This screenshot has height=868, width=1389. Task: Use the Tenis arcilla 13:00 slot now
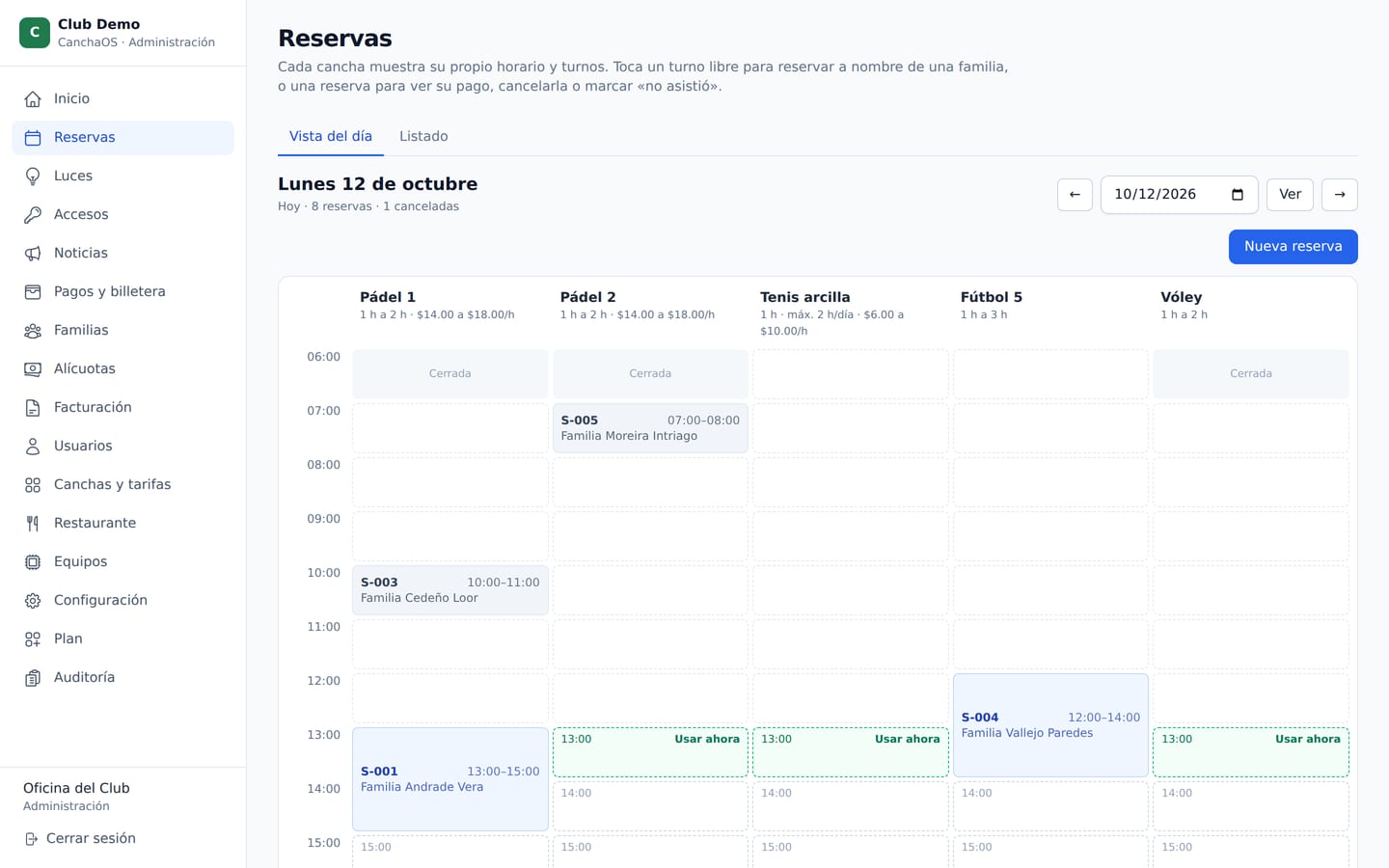click(x=851, y=752)
